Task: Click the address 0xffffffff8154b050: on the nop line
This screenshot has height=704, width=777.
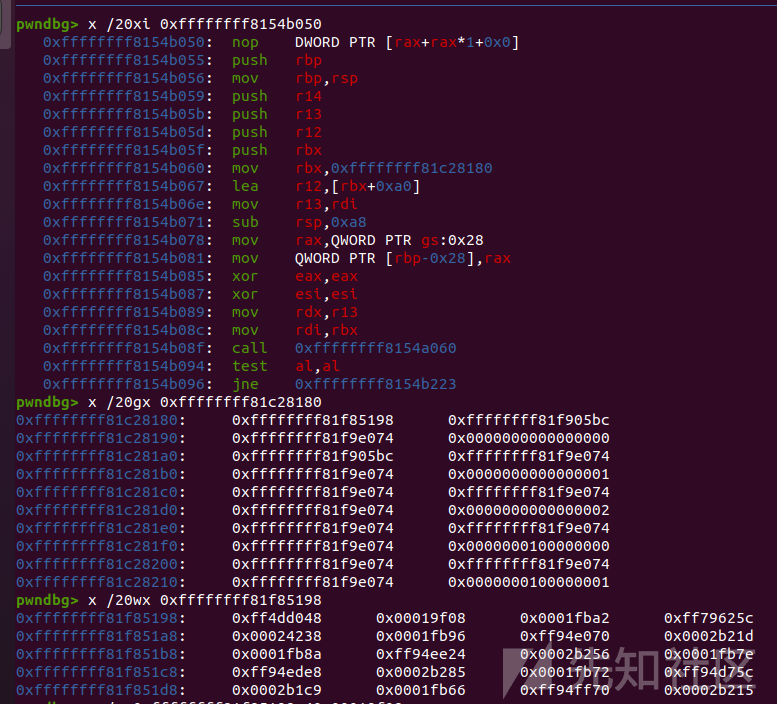Action: tap(128, 42)
